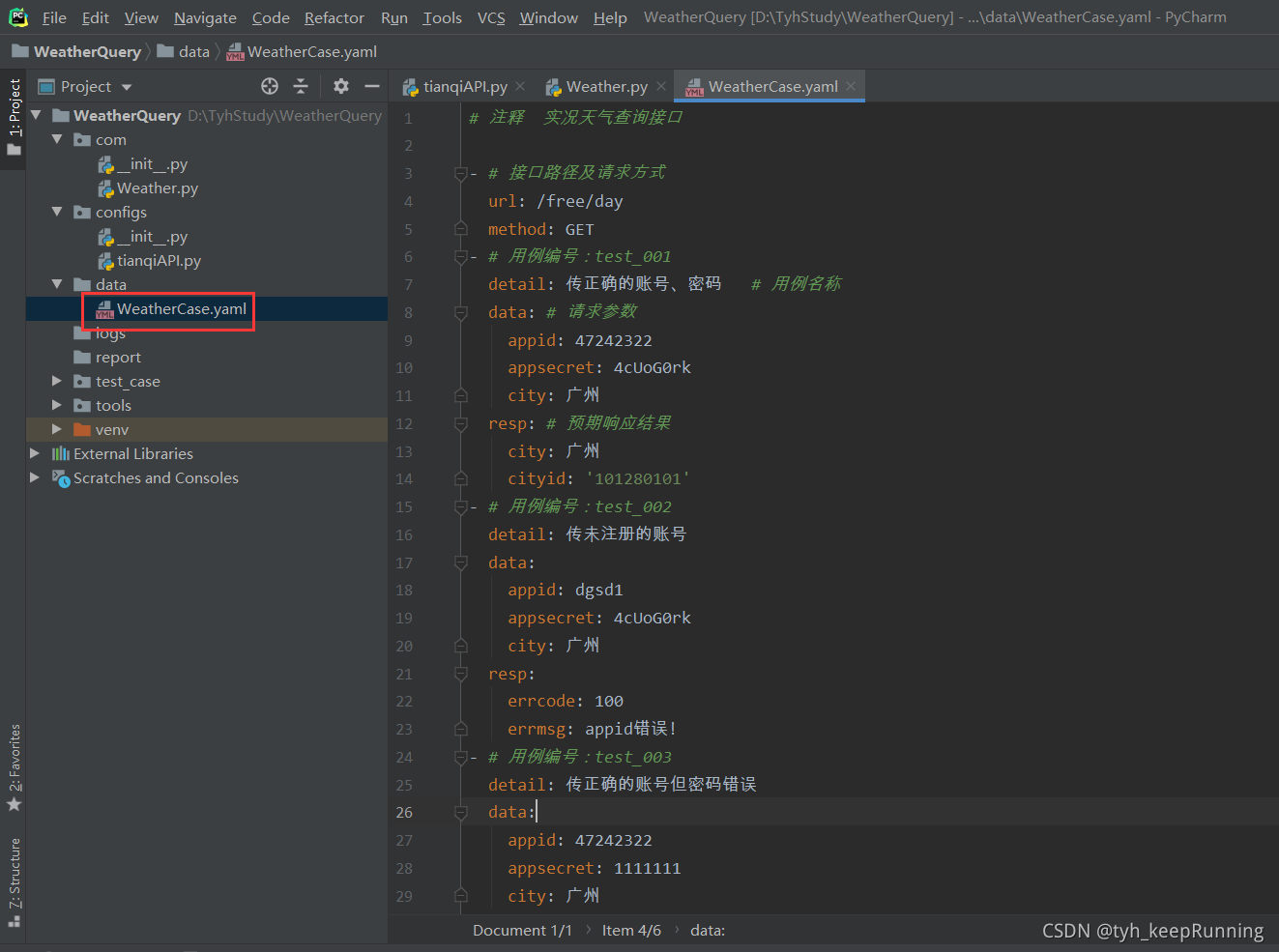The width and height of the screenshot is (1279, 952).
Task: Collapse the data folder arrow
Action: pyautogui.click(x=57, y=284)
